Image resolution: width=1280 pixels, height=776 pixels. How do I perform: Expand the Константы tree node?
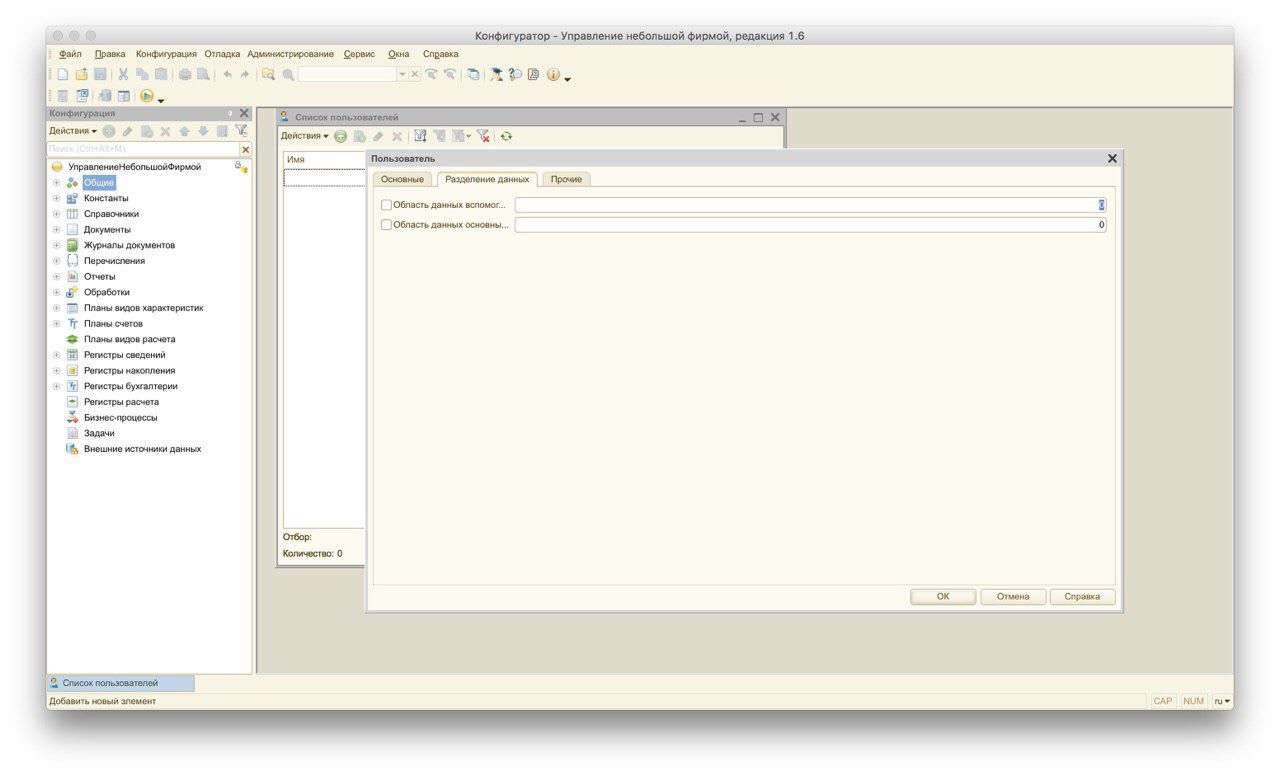pyautogui.click(x=57, y=198)
